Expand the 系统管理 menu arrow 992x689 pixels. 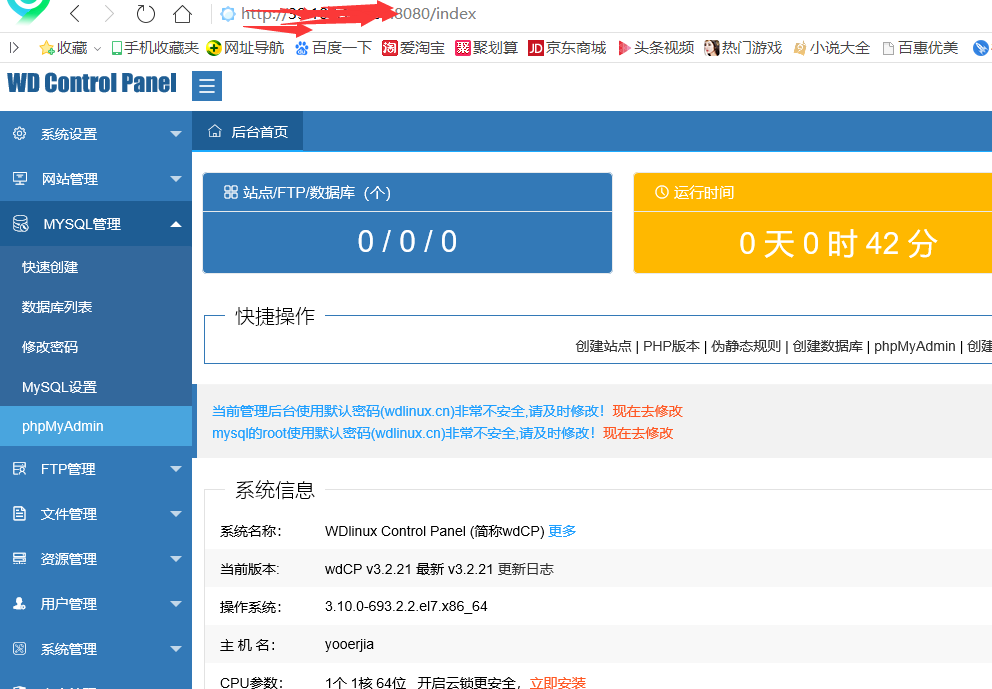pos(176,649)
